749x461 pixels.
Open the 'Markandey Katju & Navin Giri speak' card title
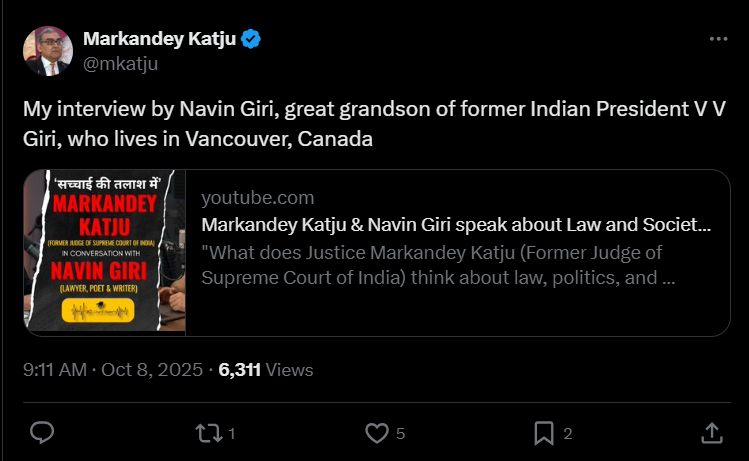[456, 225]
